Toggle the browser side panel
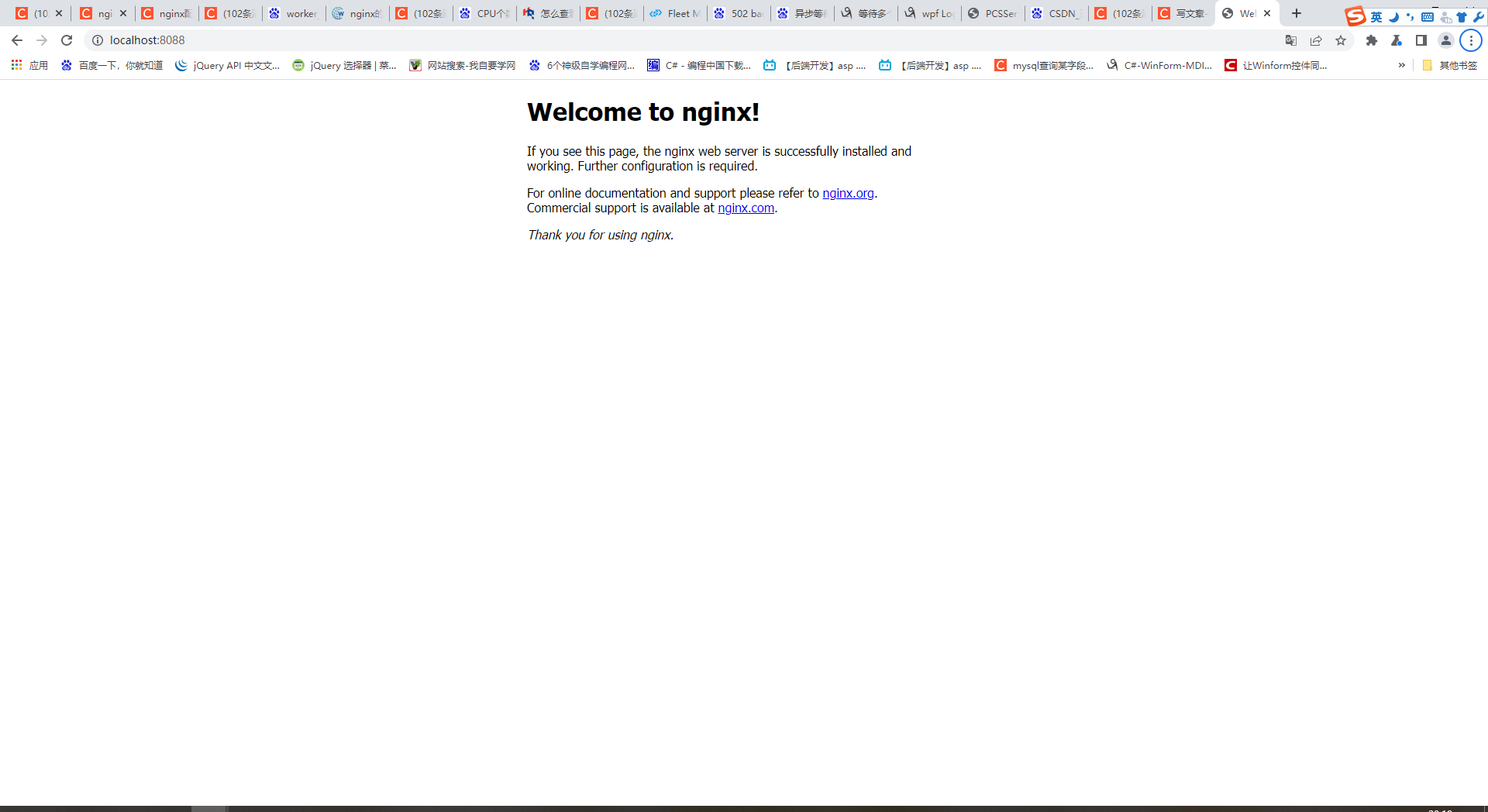Screen dimensions: 1488x812 pyautogui.click(x=1421, y=40)
